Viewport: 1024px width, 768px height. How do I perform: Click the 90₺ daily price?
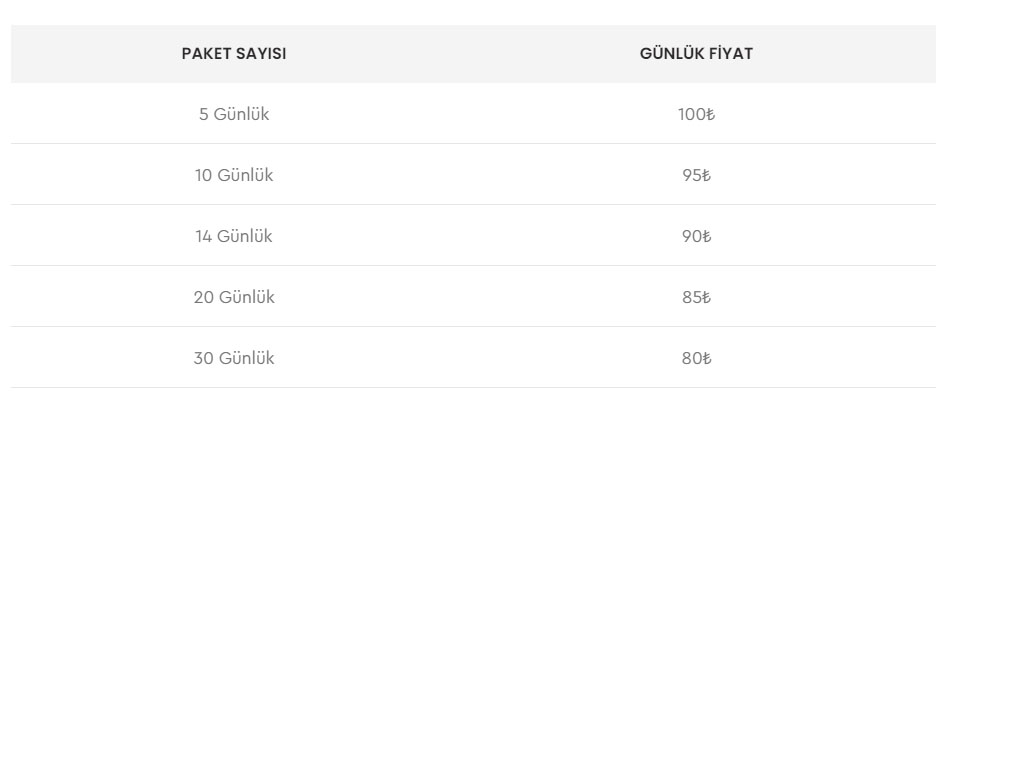click(696, 236)
